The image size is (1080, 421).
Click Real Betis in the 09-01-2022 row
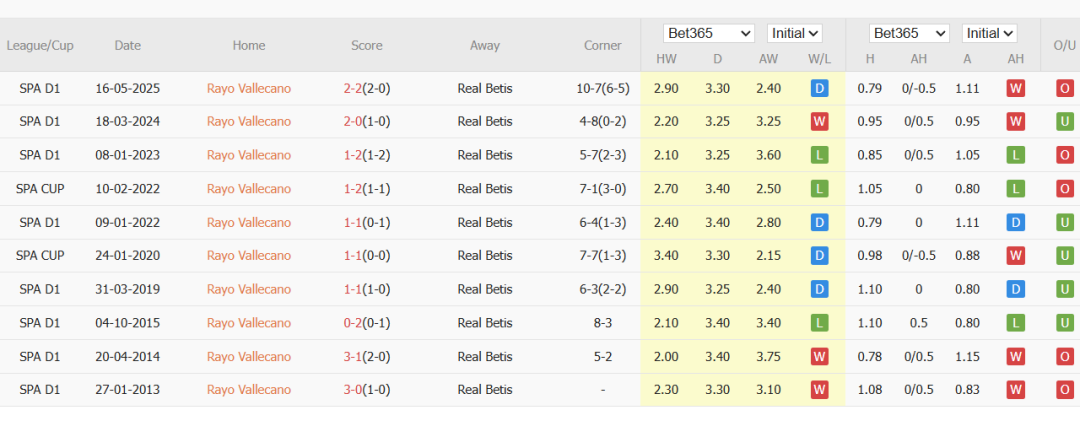(485, 222)
